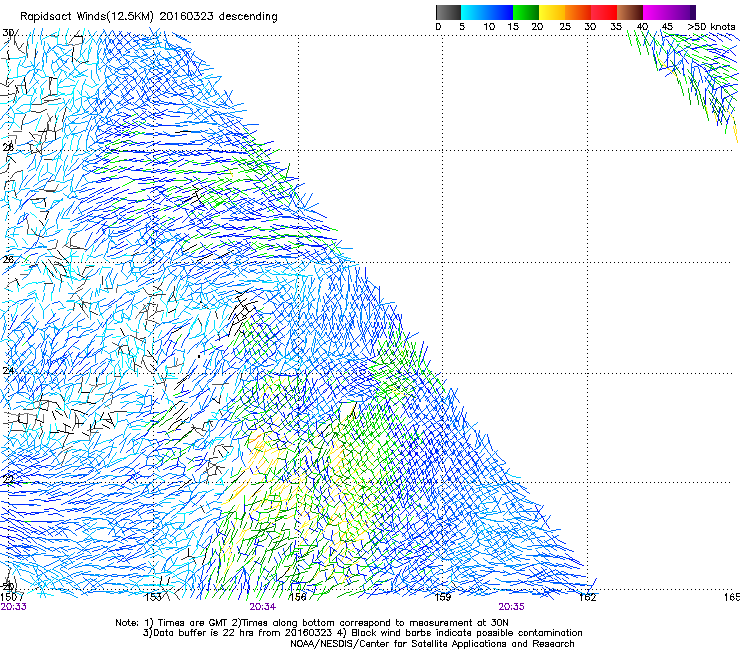This screenshot has width=740, height=650.
Task: Click longitude label '156'
Action: click(x=298, y=597)
